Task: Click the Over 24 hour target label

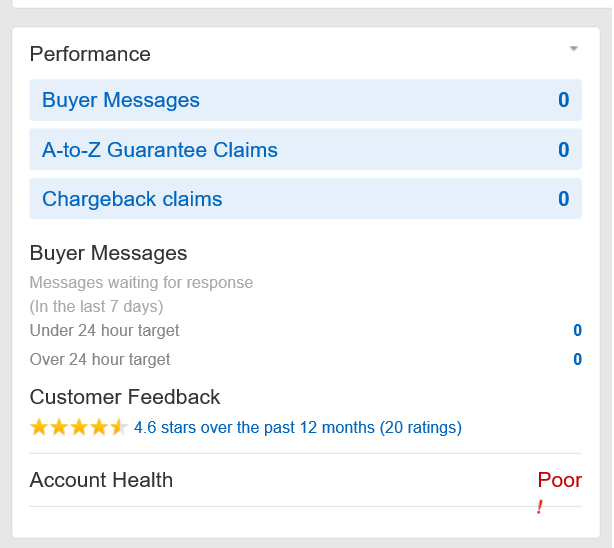Action: (x=100, y=360)
